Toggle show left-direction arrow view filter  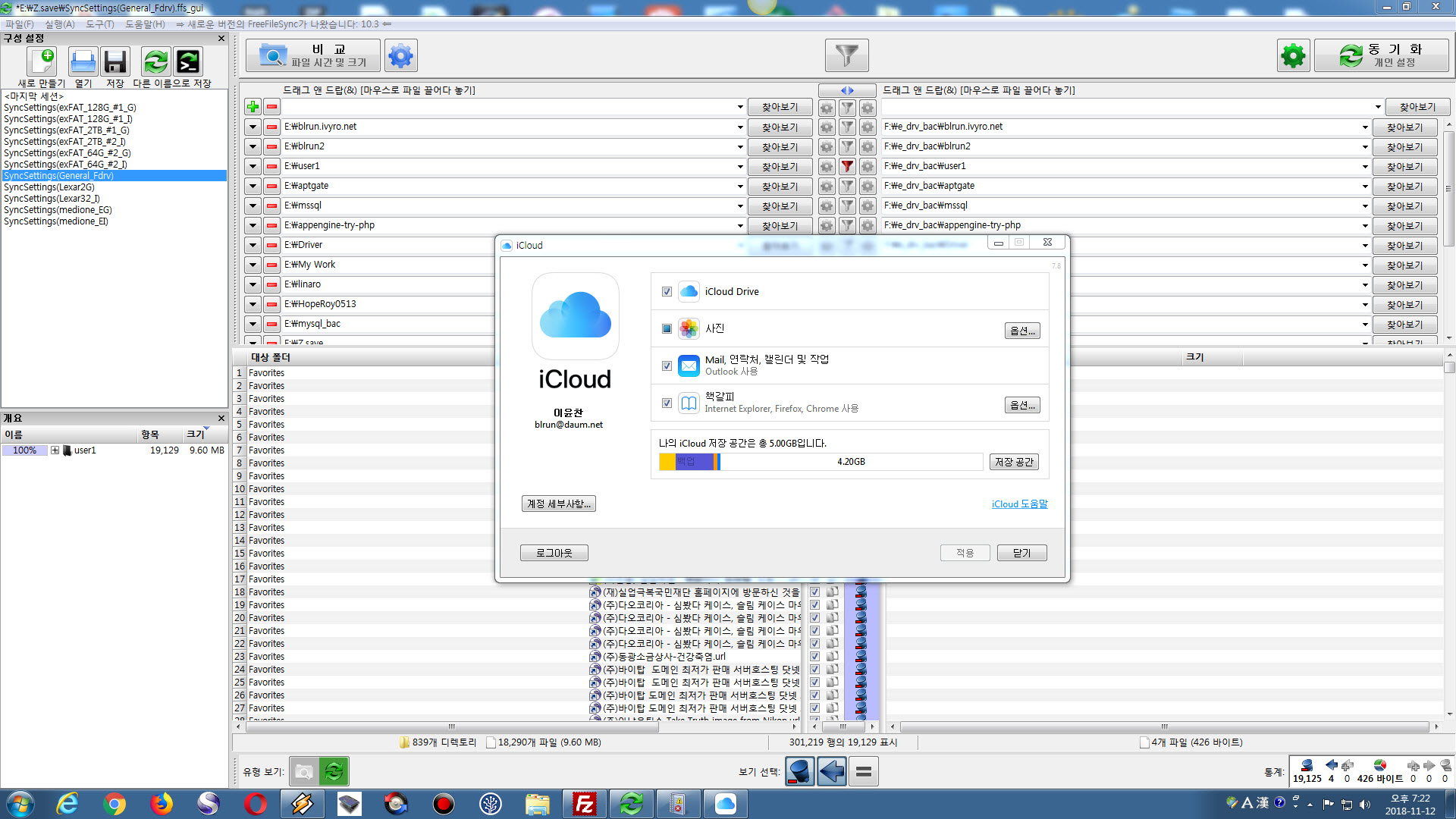pos(832,772)
